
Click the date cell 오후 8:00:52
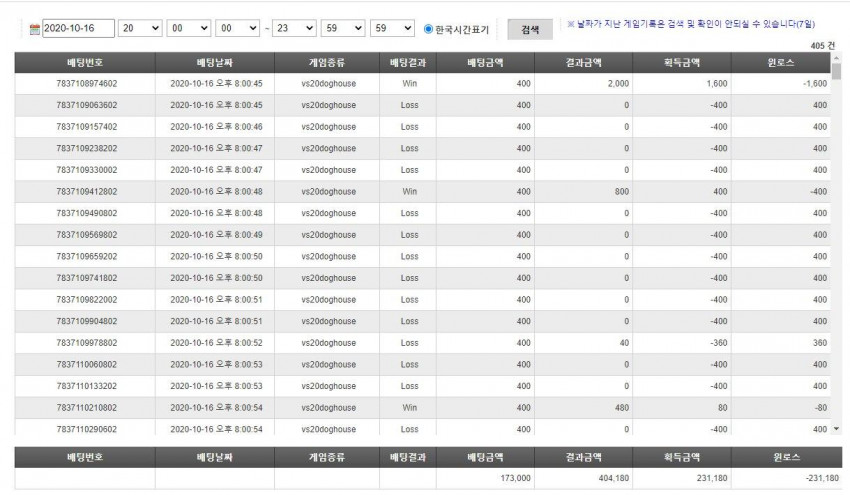pos(216,343)
